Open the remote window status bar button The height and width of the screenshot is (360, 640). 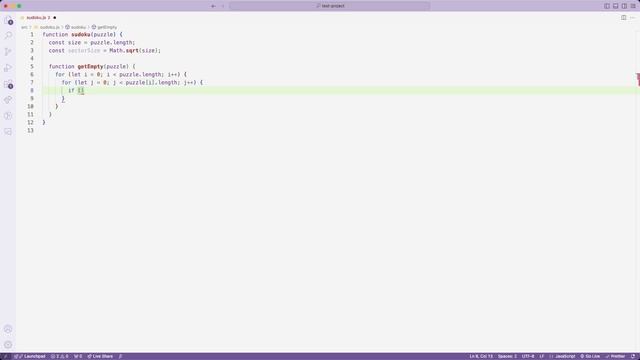pyautogui.click(x=5, y=356)
